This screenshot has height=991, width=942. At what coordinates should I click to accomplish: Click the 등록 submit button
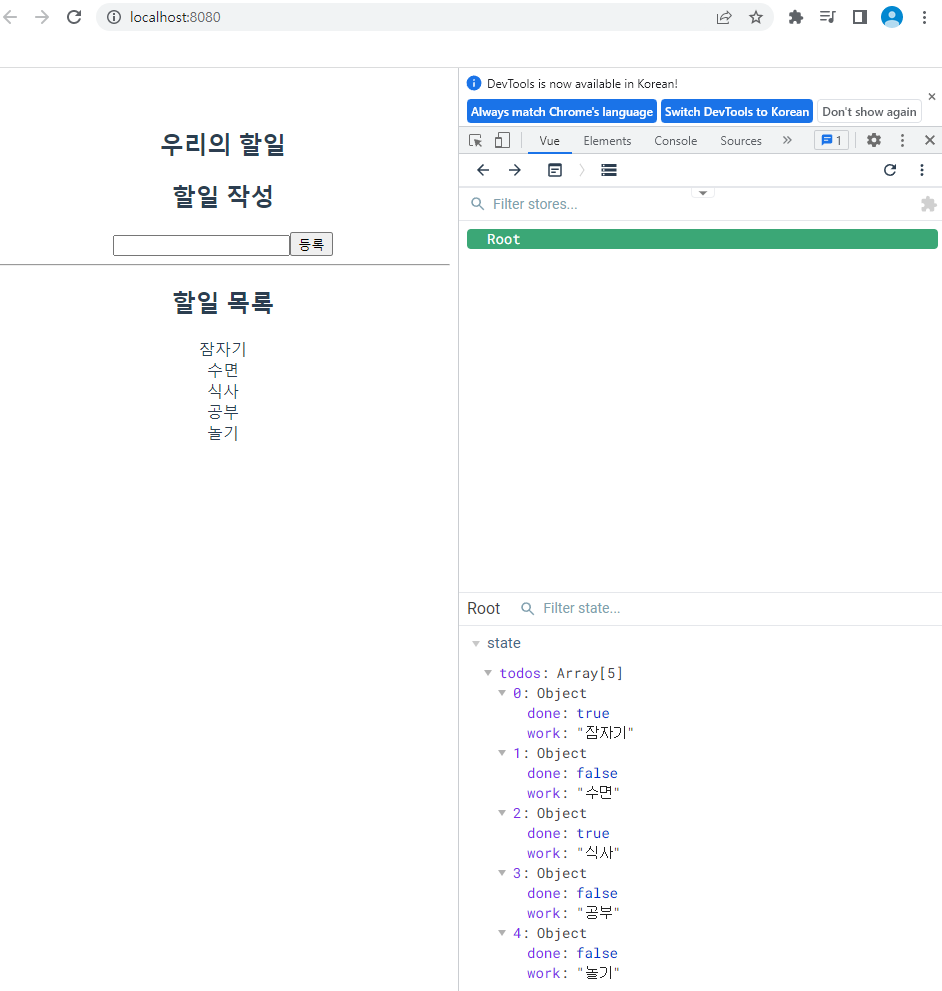pos(311,245)
